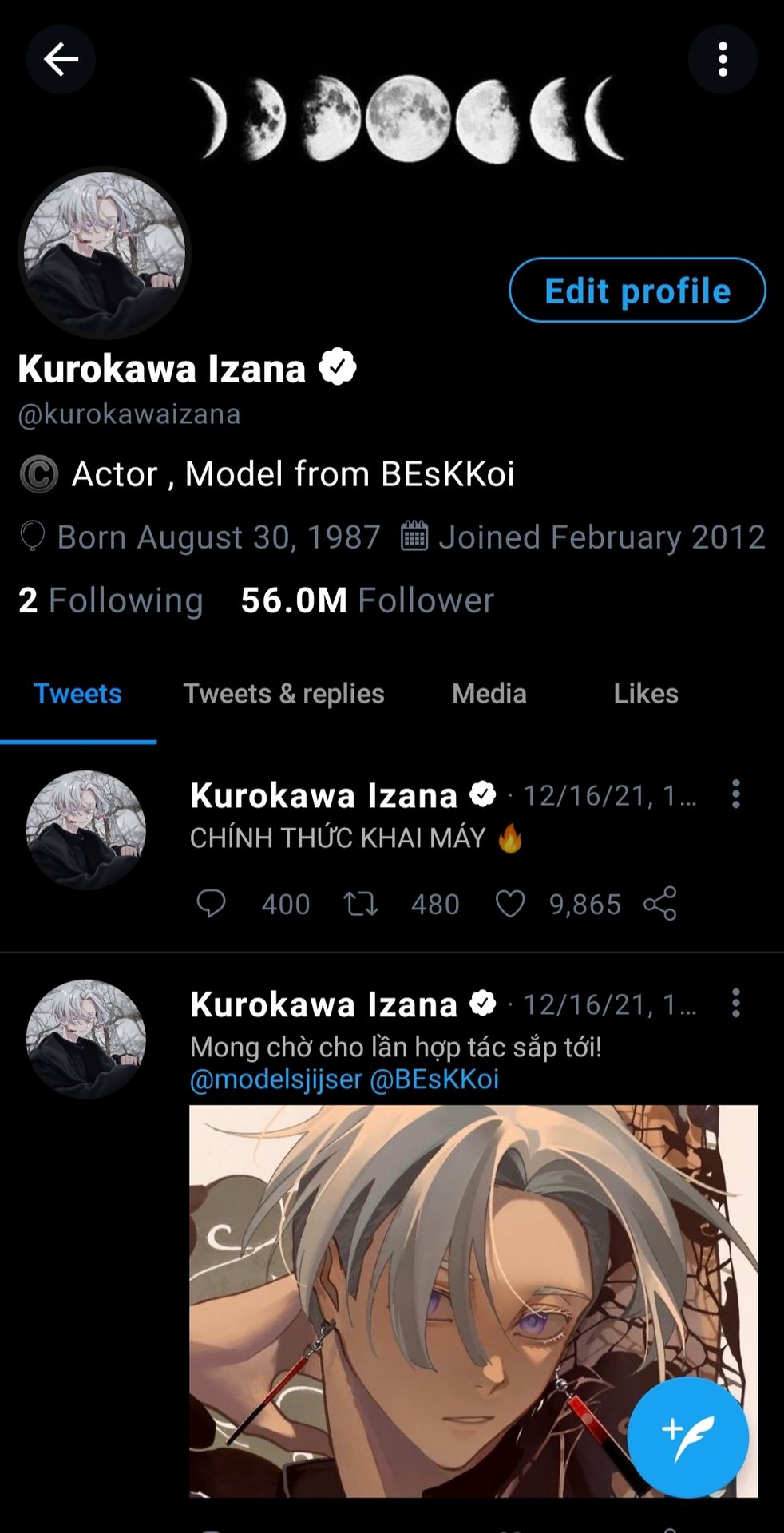Screen dimensions: 784x1533
Task: Share the CHÍNH THỨC KHAI MÁY tweet
Action: 660,904
